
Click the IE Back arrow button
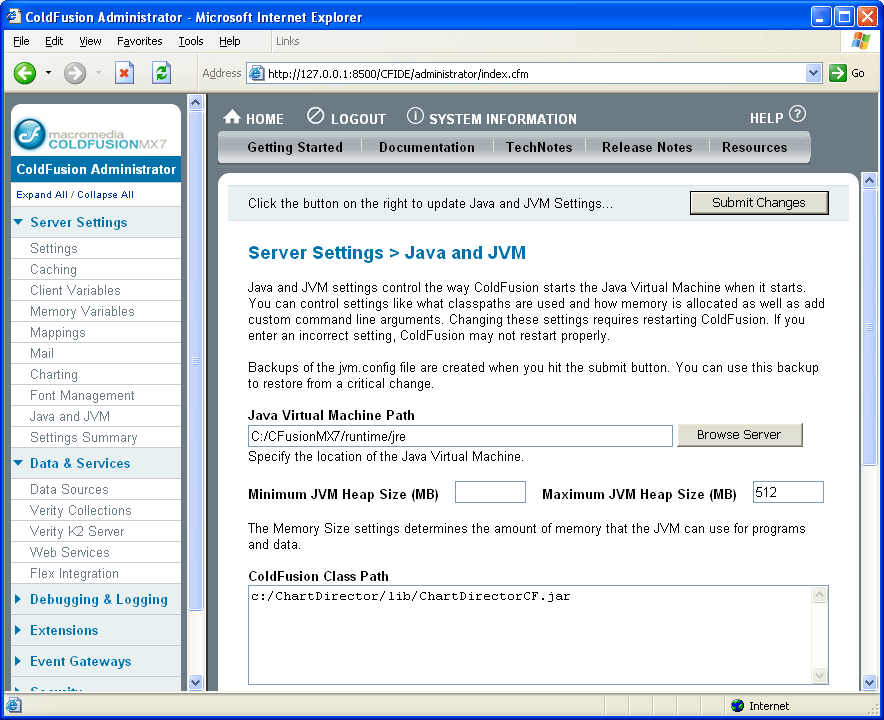point(25,73)
